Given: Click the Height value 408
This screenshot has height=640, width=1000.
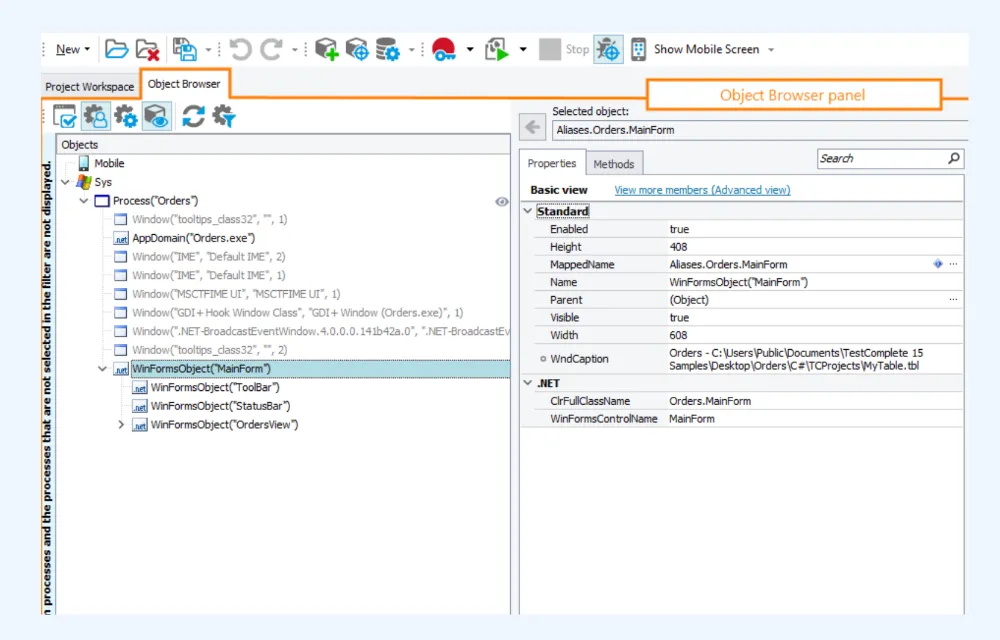Looking at the screenshot, I should pos(678,247).
